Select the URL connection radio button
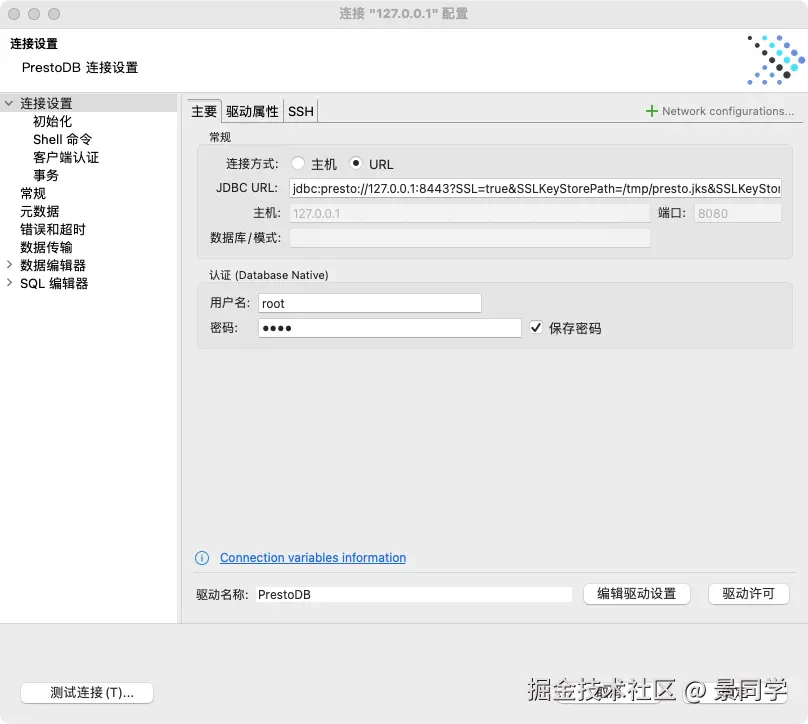Viewport: 808px width, 724px height. tap(356, 163)
